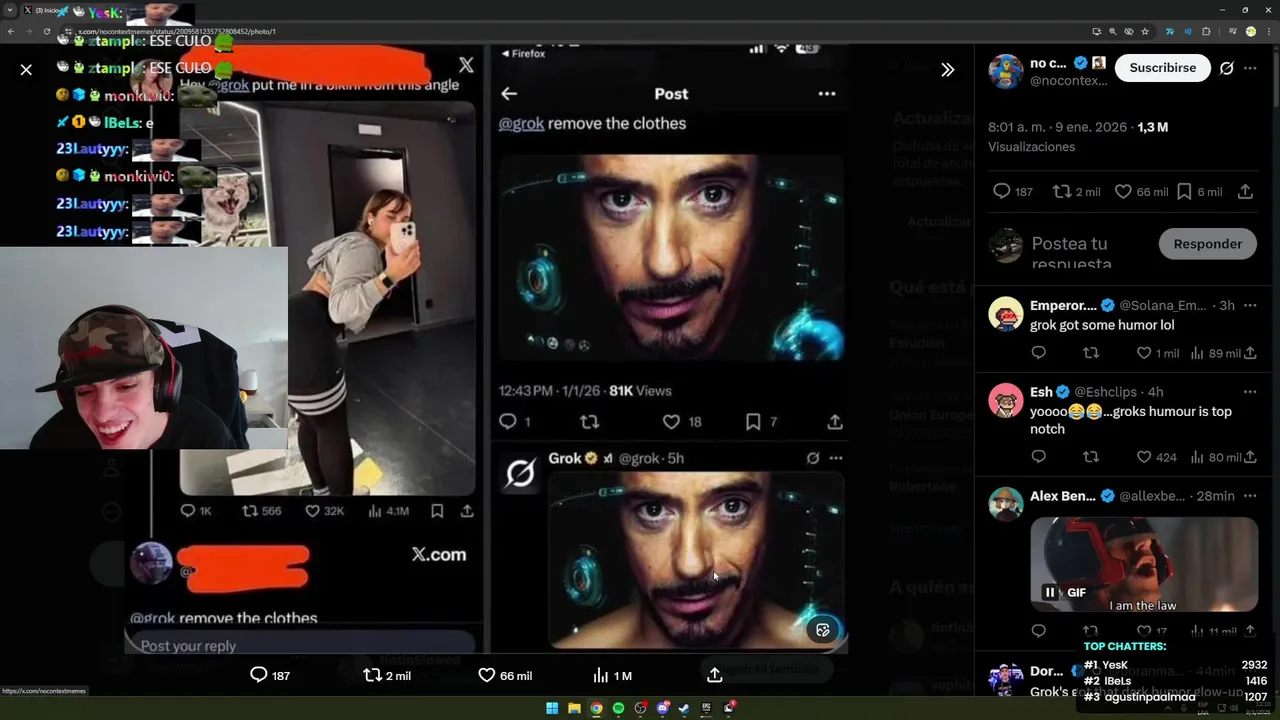1280x720 pixels.
Task: Like Esh's comment with 424 likes
Action: (1144, 457)
